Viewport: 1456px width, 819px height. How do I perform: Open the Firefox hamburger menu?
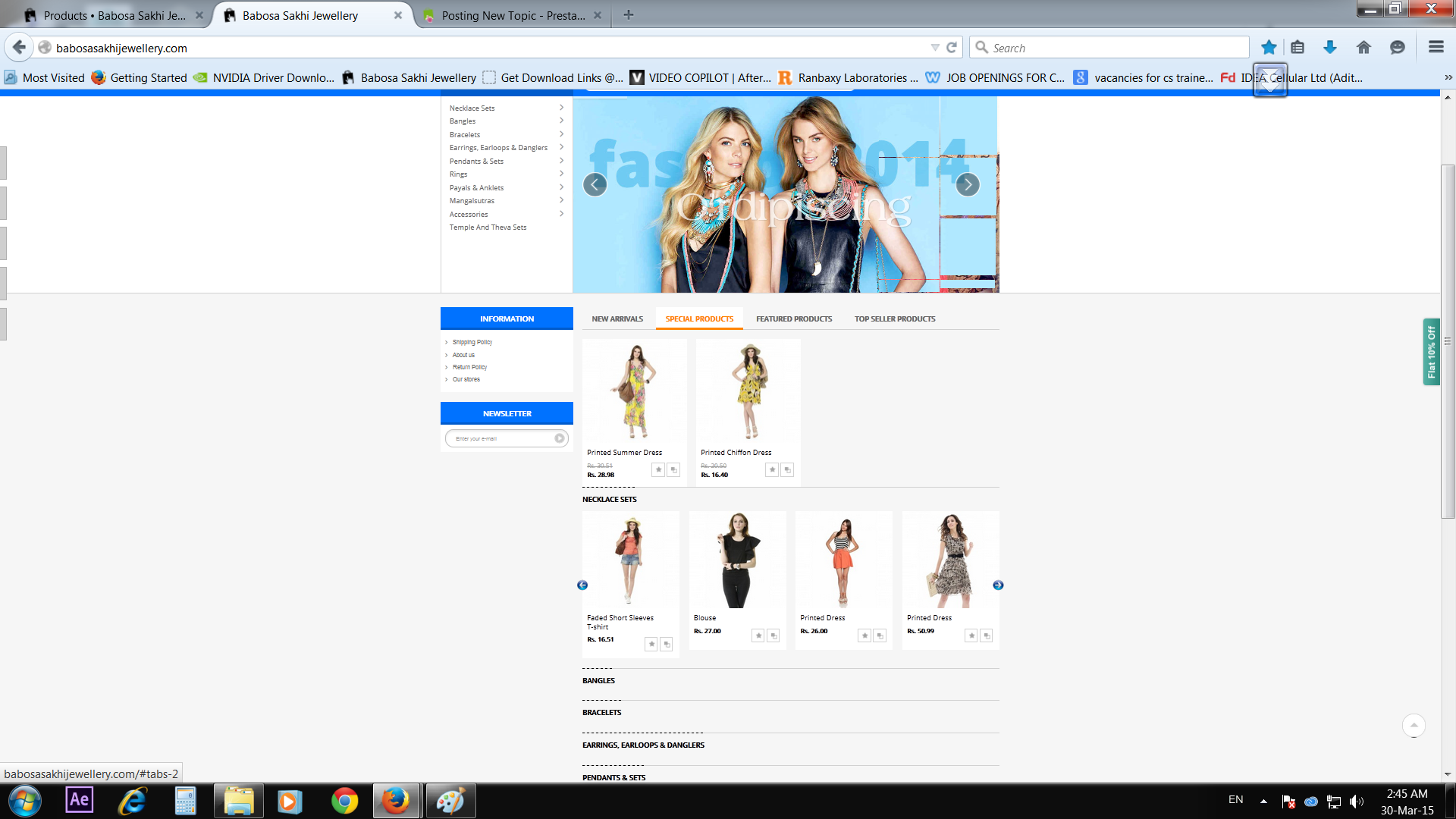(1436, 48)
